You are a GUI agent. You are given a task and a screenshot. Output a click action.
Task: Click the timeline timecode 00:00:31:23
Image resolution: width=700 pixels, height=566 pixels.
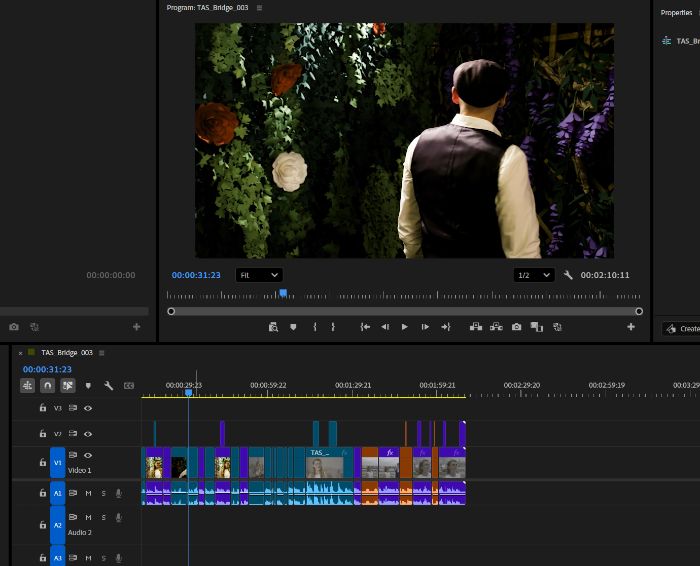coord(47,369)
